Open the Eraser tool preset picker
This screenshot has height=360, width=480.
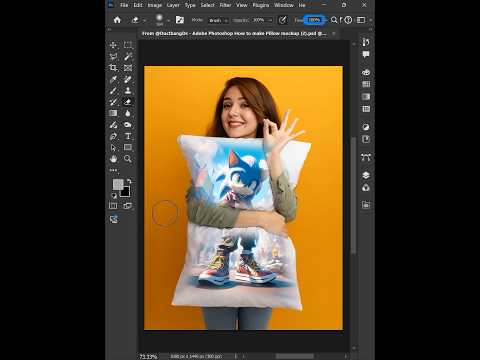coord(138,20)
